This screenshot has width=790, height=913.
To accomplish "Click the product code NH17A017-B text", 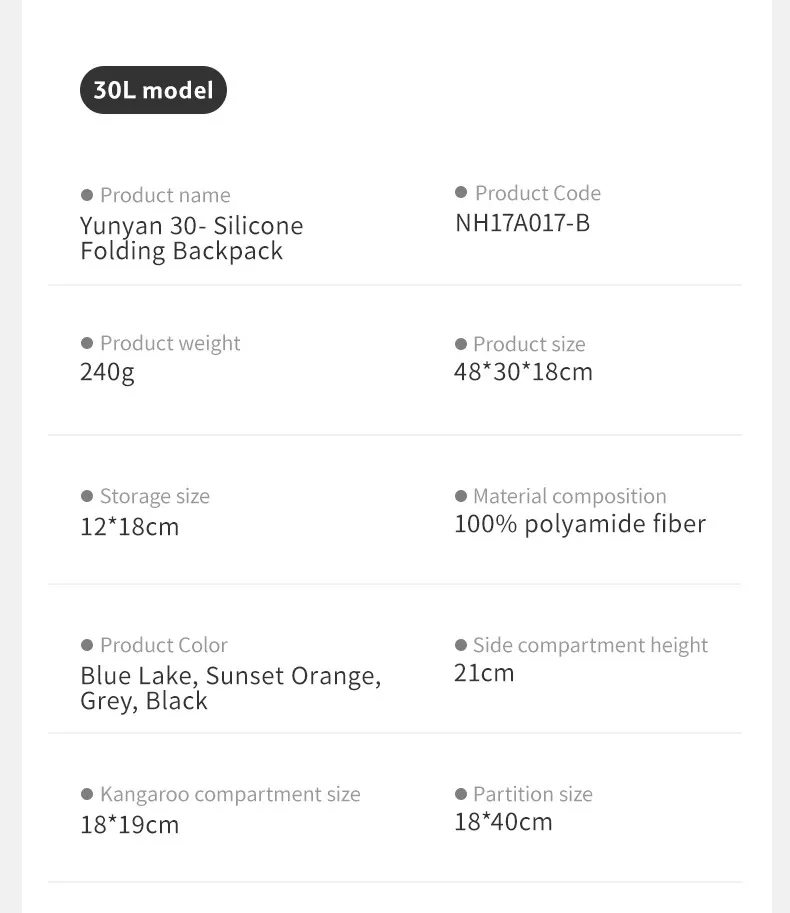I will [x=522, y=222].
